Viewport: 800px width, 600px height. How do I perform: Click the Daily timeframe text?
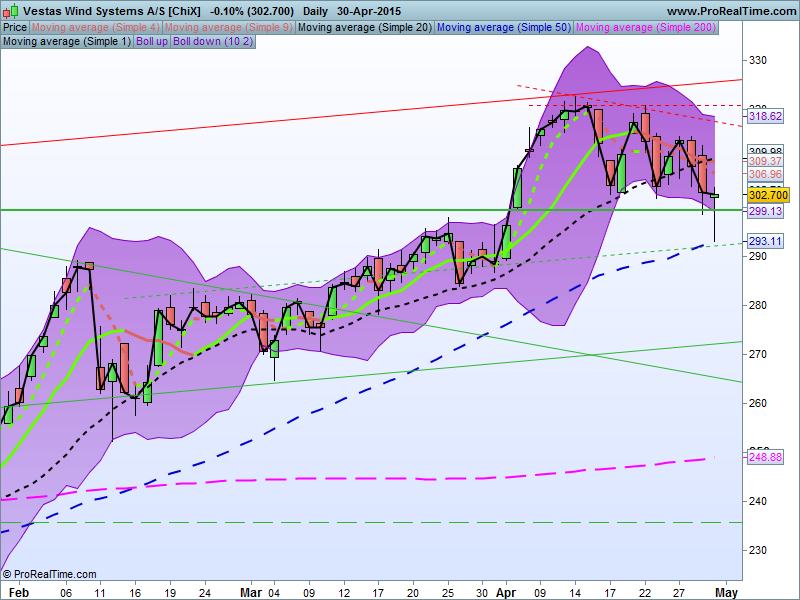pyautogui.click(x=315, y=11)
